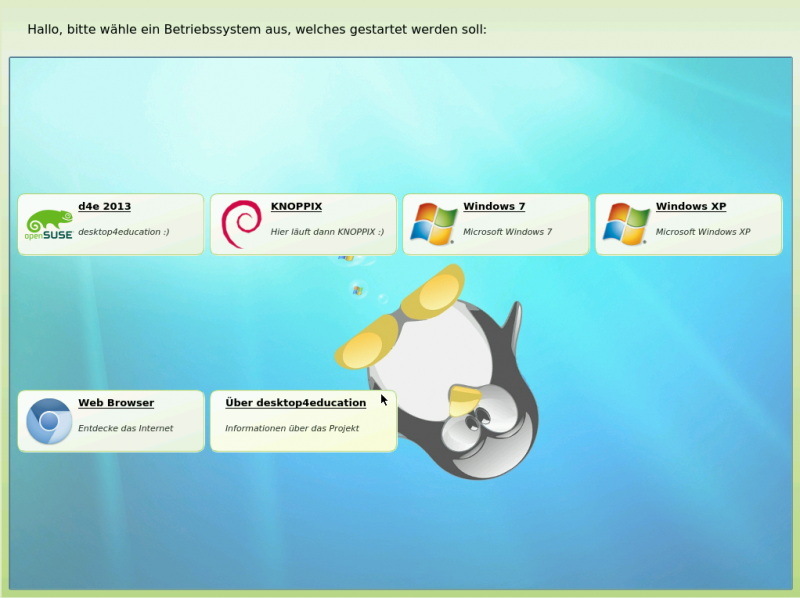This screenshot has height=598, width=800.
Task: Select the Windows XP title link
Action: click(x=691, y=206)
